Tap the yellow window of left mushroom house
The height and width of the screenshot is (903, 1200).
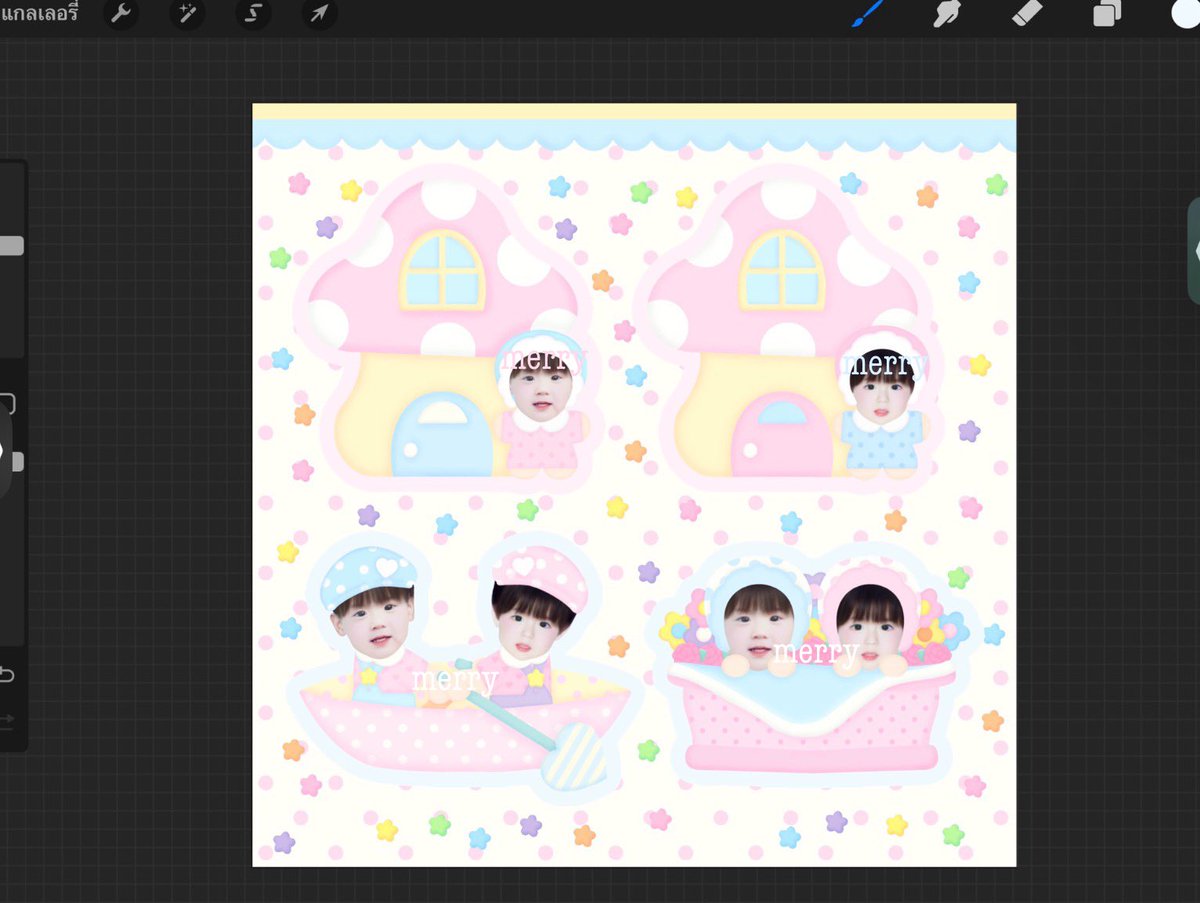[x=442, y=270]
